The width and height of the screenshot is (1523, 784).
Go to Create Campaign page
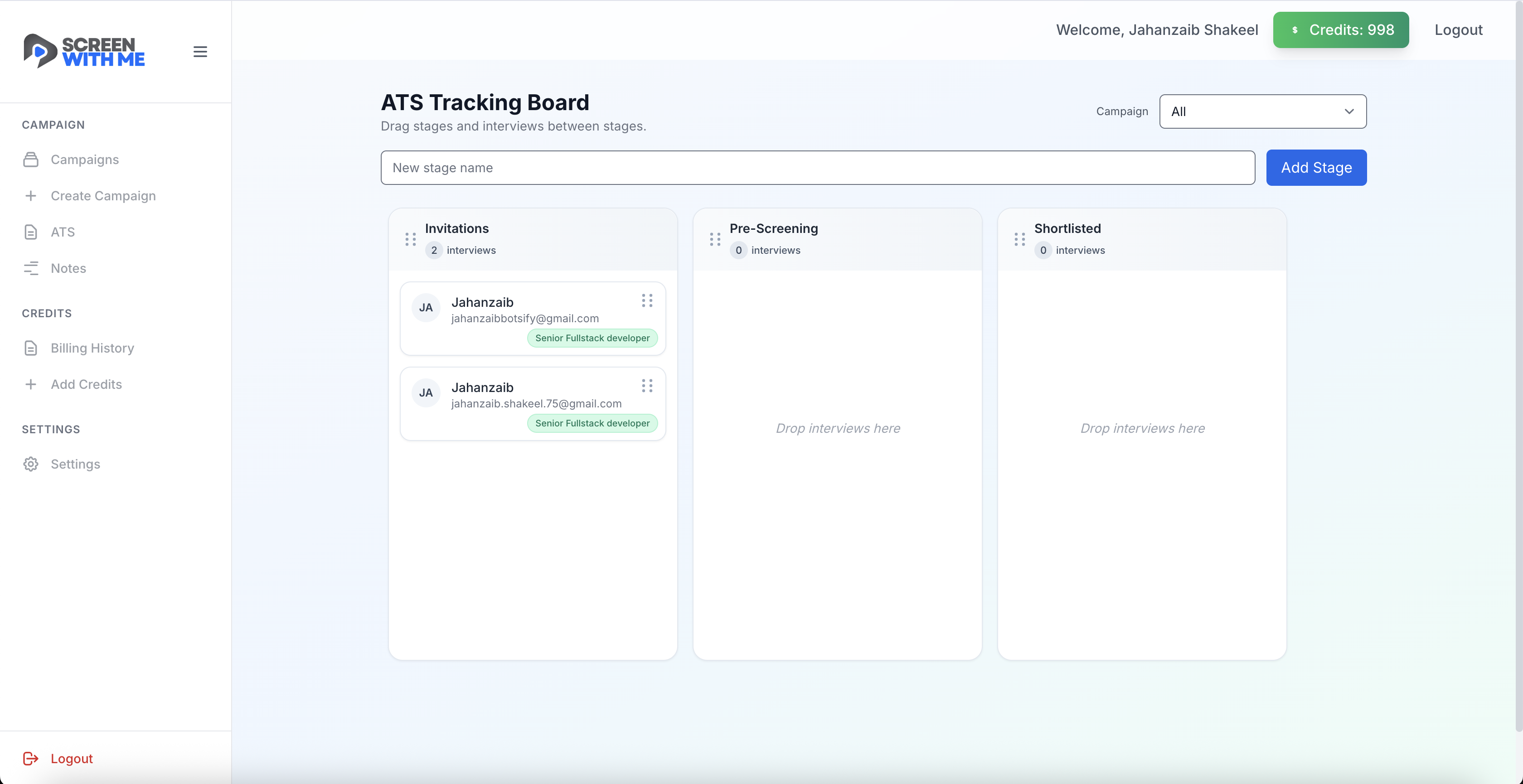click(x=103, y=196)
